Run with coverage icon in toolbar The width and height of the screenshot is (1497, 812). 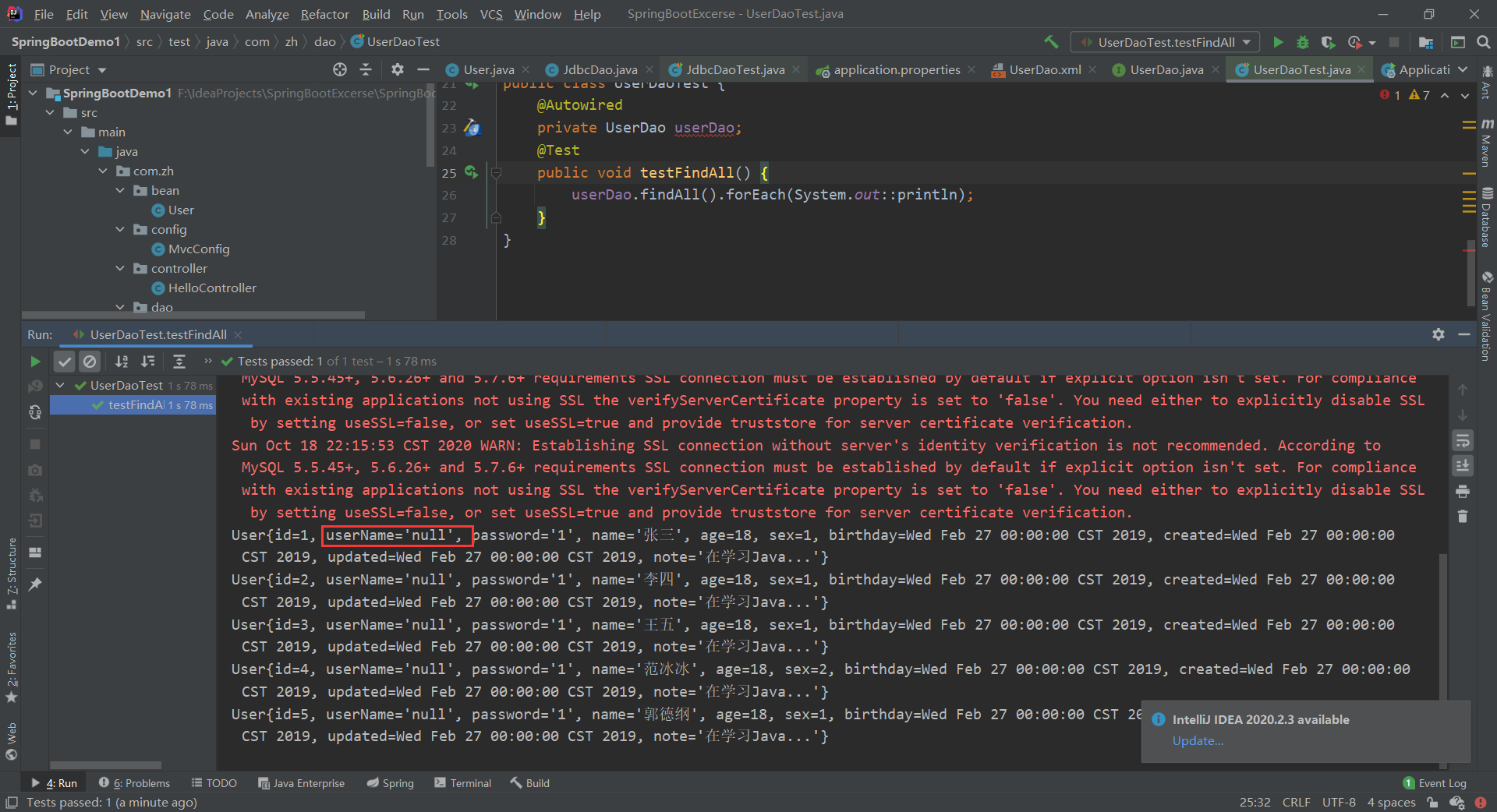click(1329, 42)
